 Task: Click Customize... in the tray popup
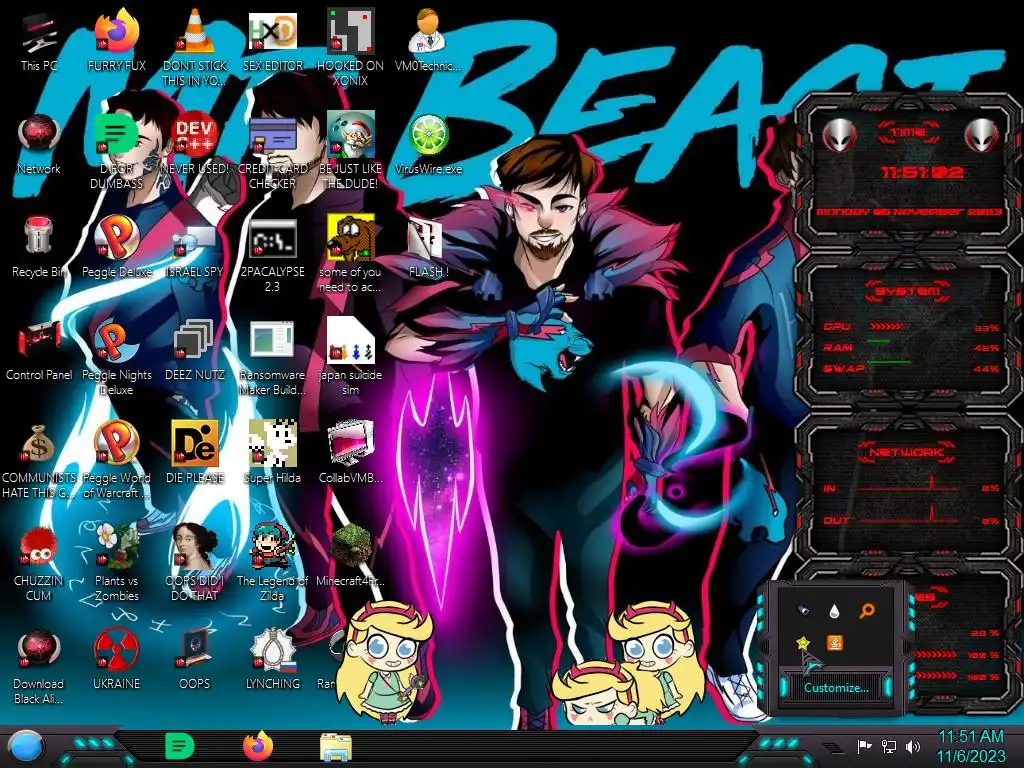(x=835, y=688)
